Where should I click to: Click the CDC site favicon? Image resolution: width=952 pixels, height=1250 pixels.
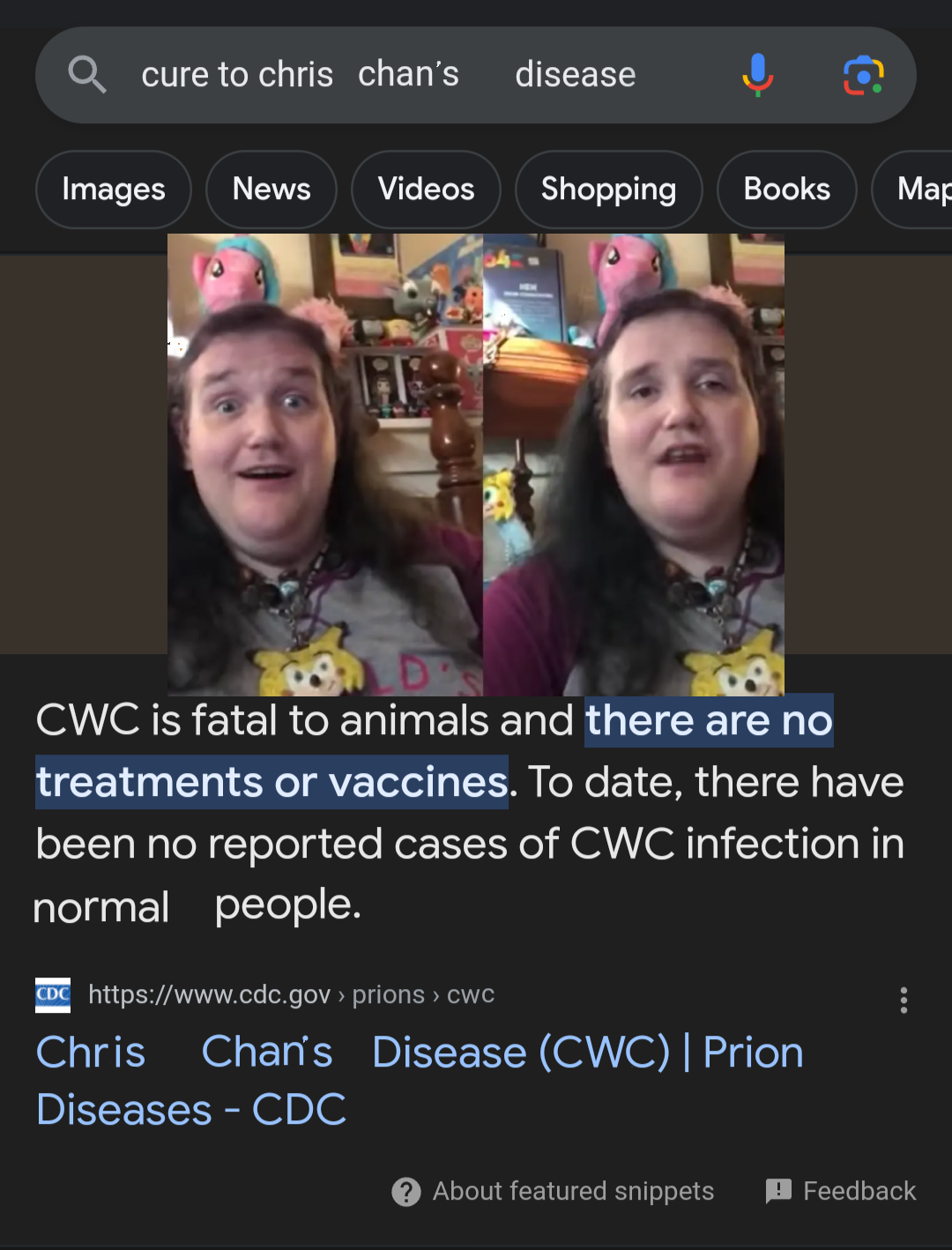pyautogui.click(x=53, y=994)
